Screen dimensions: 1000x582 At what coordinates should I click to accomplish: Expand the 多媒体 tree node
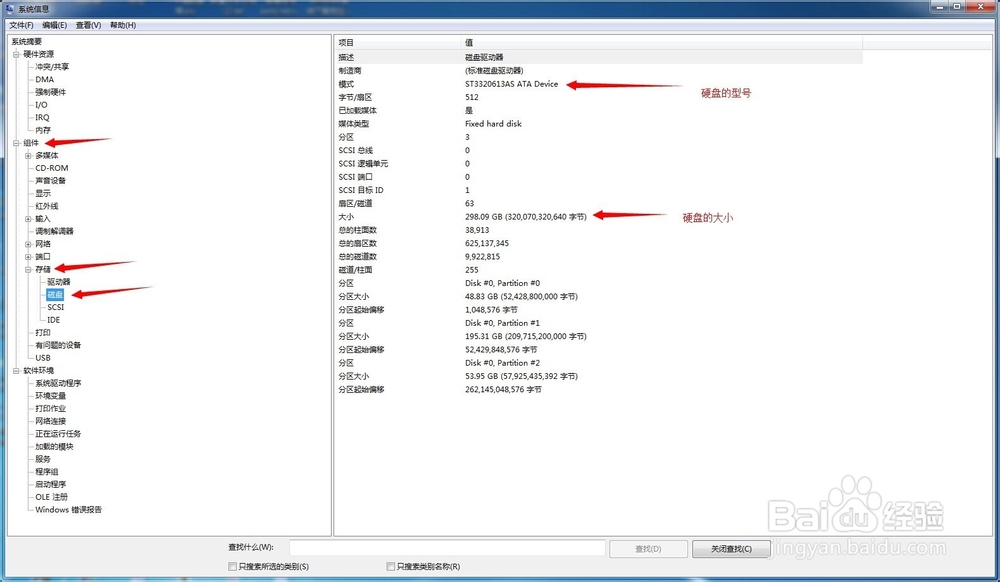pos(28,156)
